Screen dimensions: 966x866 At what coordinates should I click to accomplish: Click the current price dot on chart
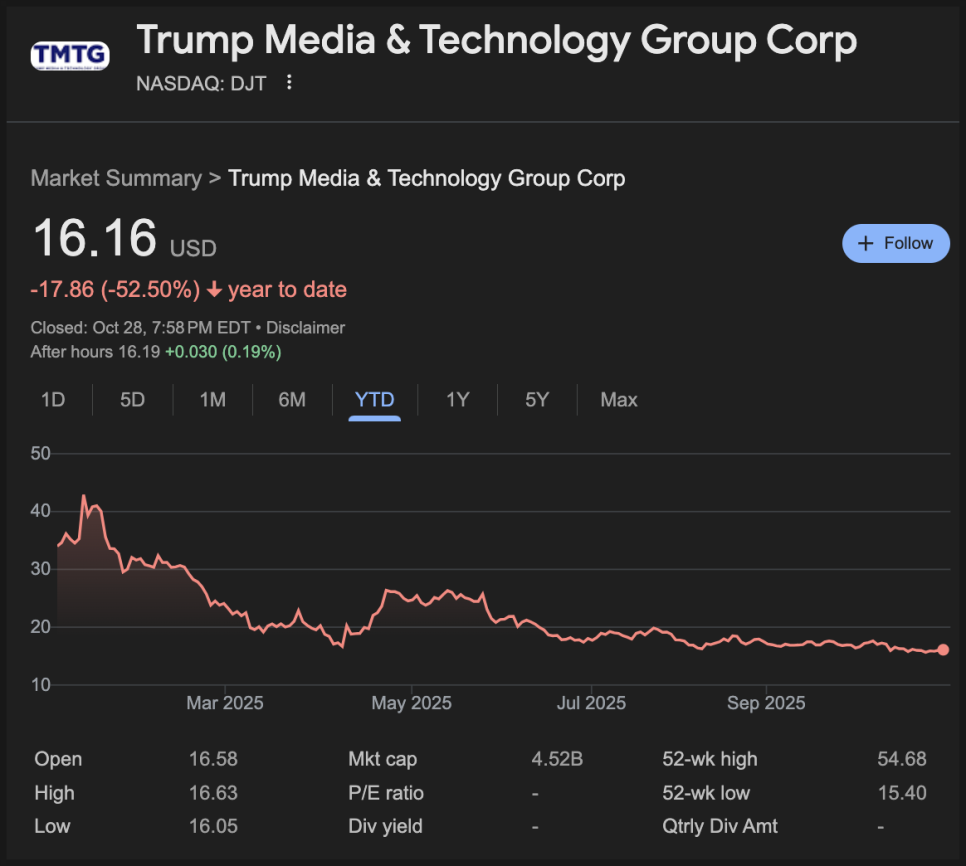(943, 650)
